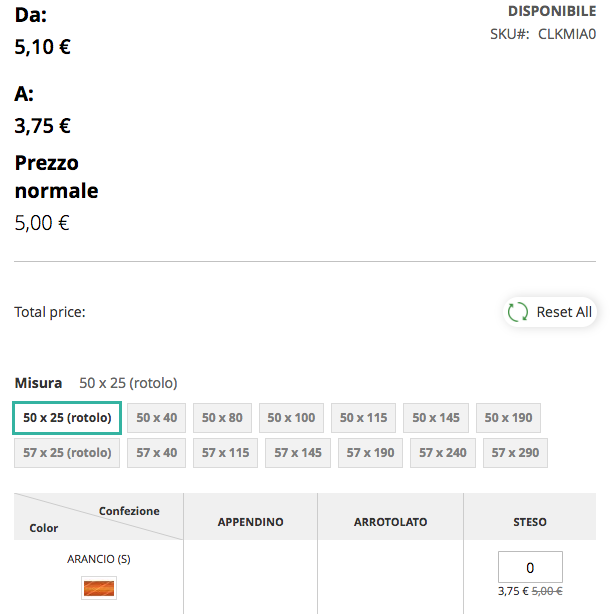Choose size 57 x 190
The width and height of the screenshot is (610, 614).
pyautogui.click(x=371, y=453)
